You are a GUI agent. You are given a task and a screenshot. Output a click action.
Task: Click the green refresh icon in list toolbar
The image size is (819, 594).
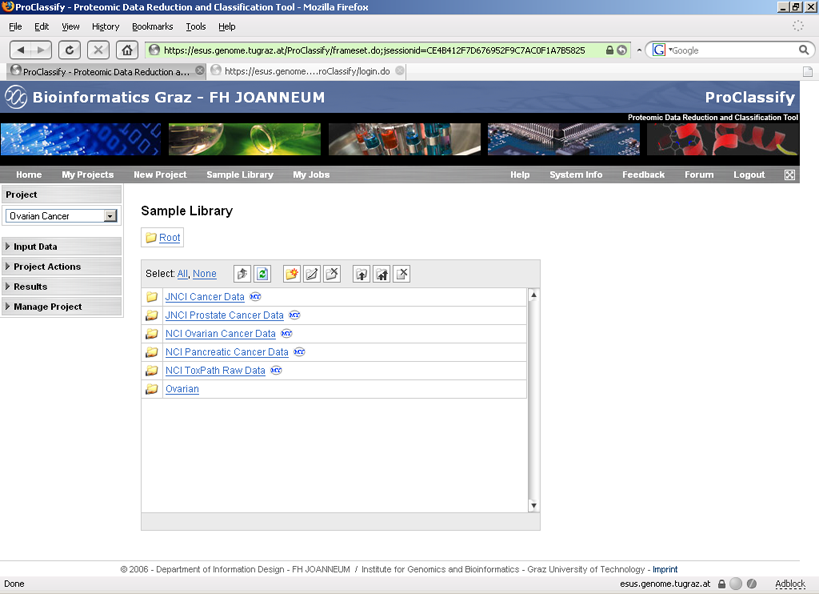coord(262,274)
